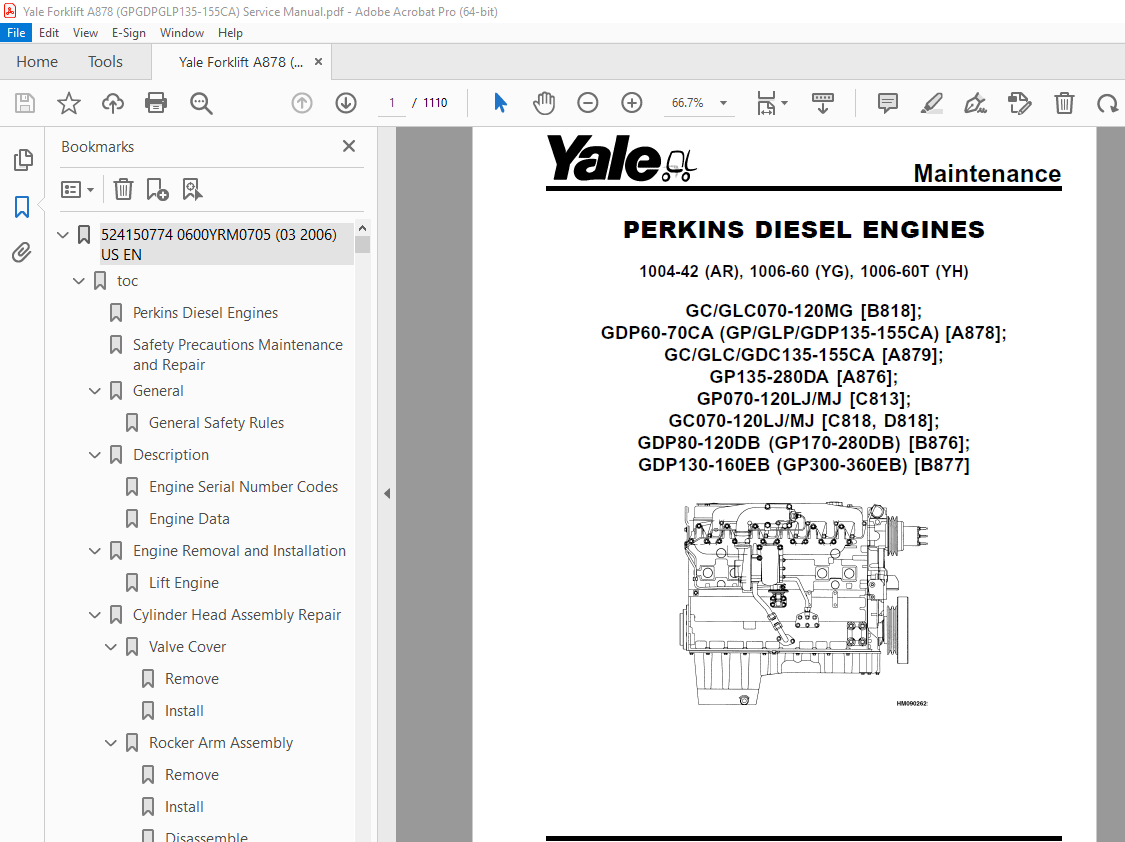
Task: Open the Edit menu
Action: [49, 33]
